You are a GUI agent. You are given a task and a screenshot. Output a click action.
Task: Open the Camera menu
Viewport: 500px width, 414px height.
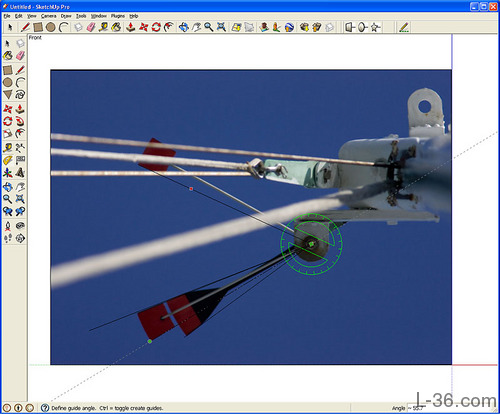(49, 16)
